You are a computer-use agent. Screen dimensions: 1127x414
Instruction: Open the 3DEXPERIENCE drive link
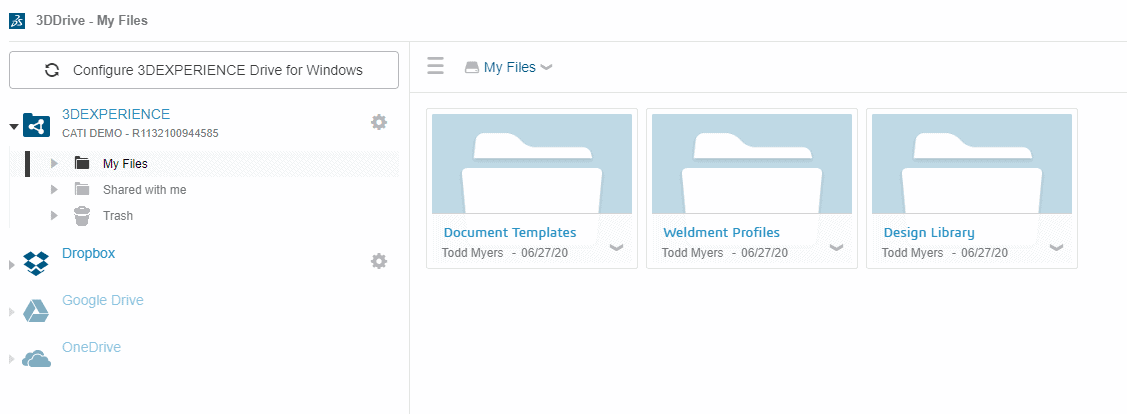click(x=116, y=114)
